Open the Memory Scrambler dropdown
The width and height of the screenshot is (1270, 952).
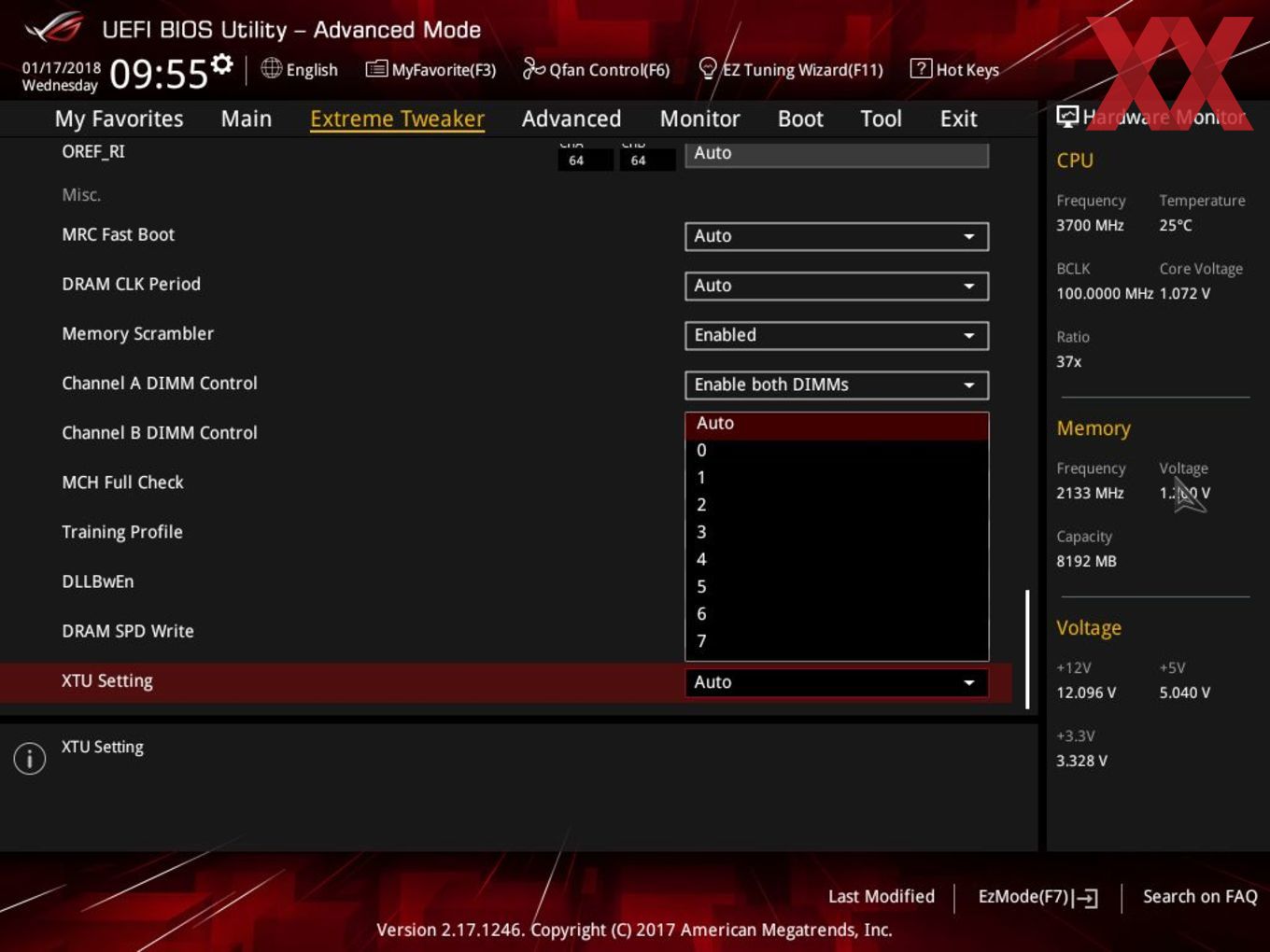tap(837, 335)
